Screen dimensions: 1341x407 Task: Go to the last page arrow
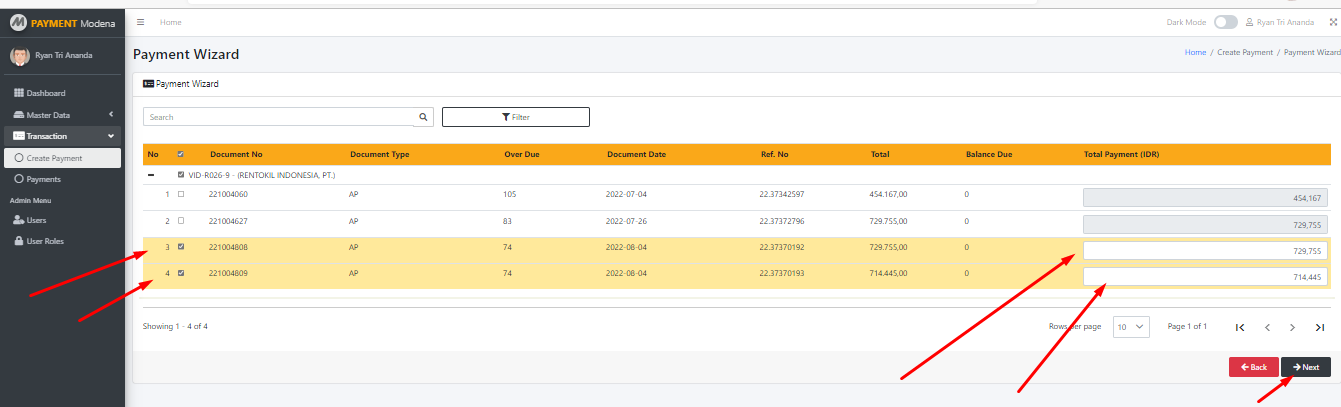(x=1320, y=327)
